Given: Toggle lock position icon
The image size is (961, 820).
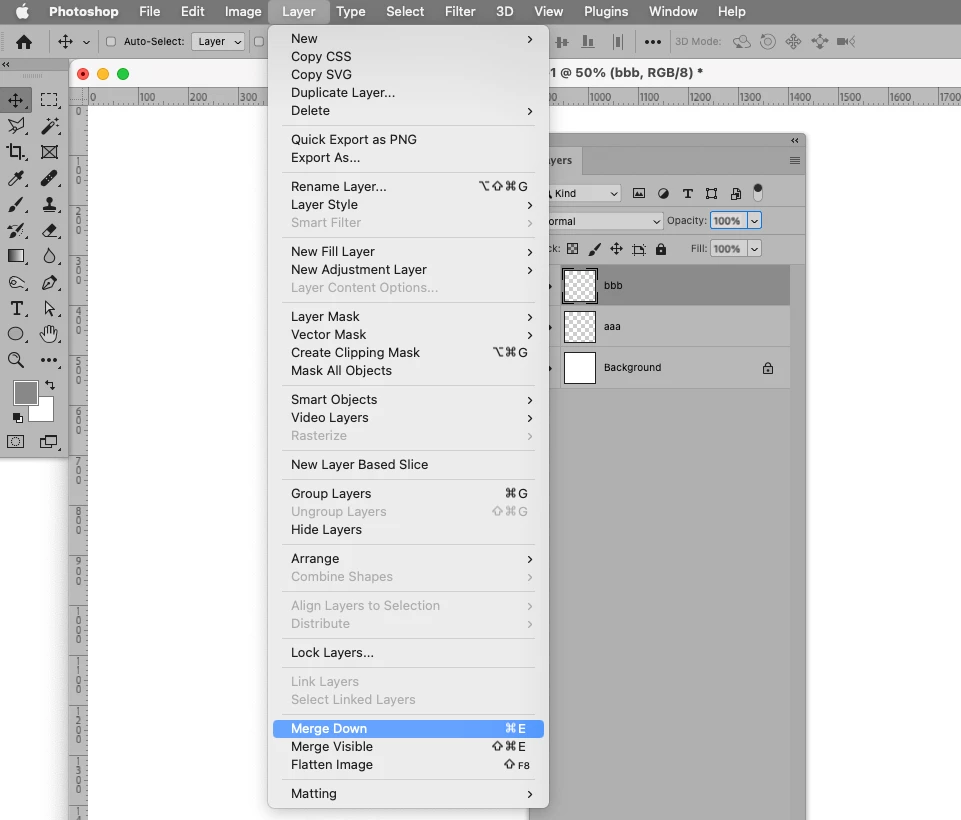Looking at the screenshot, I should pyautogui.click(x=617, y=249).
